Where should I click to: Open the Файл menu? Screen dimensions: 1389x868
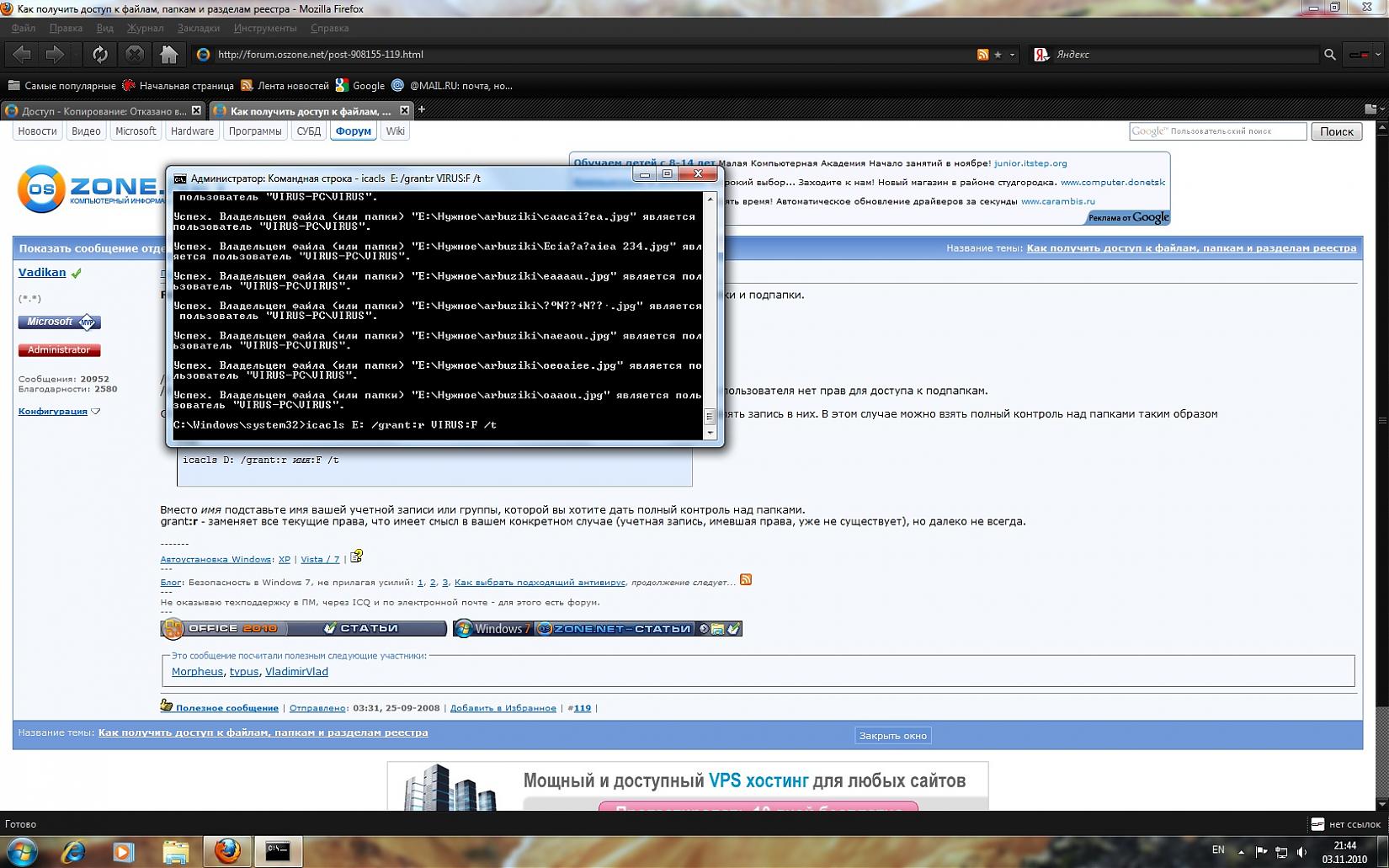click(x=23, y=28)
